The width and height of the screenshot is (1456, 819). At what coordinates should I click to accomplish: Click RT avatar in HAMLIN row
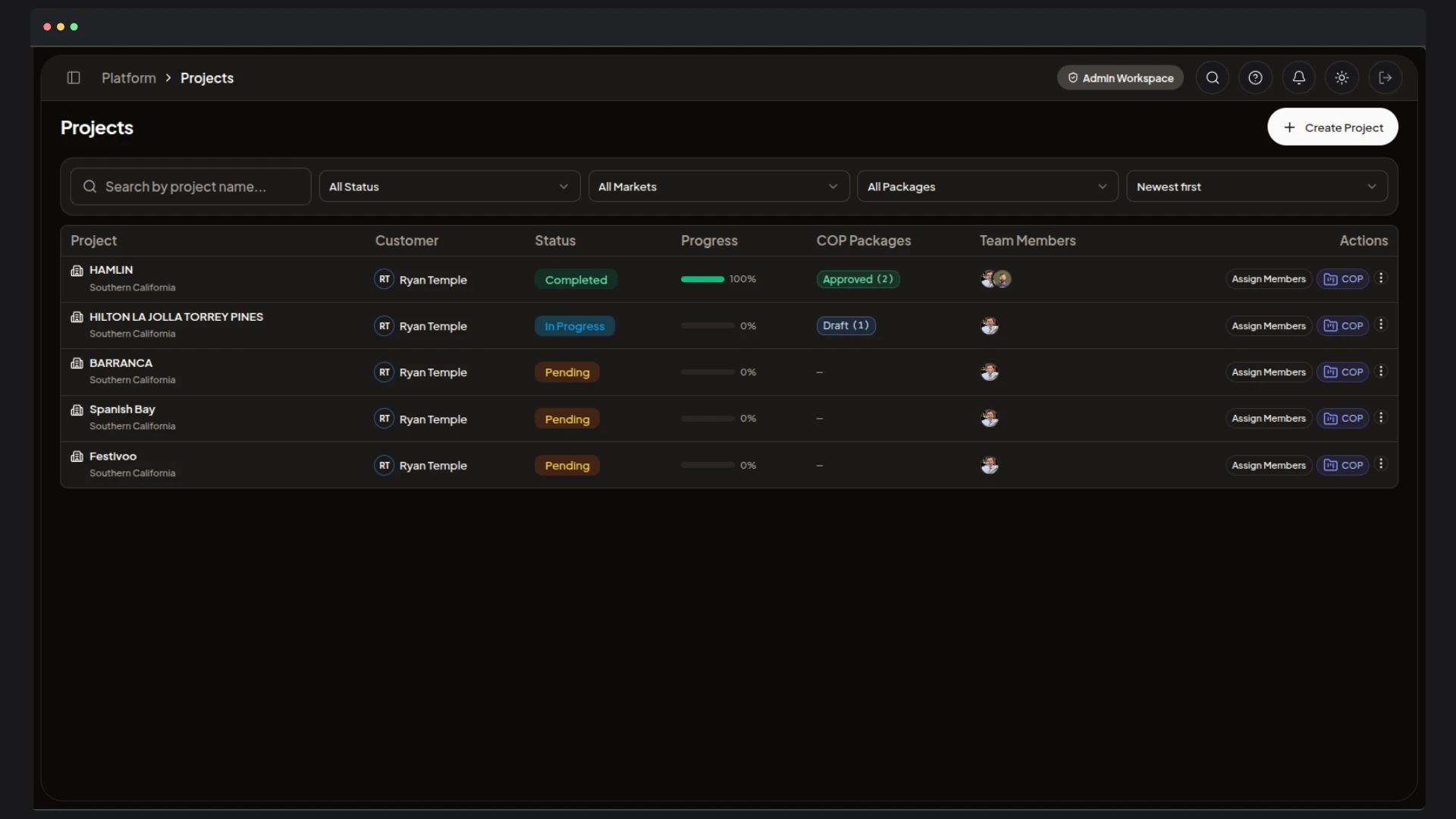pyautogui.click(x=384, y=279)
